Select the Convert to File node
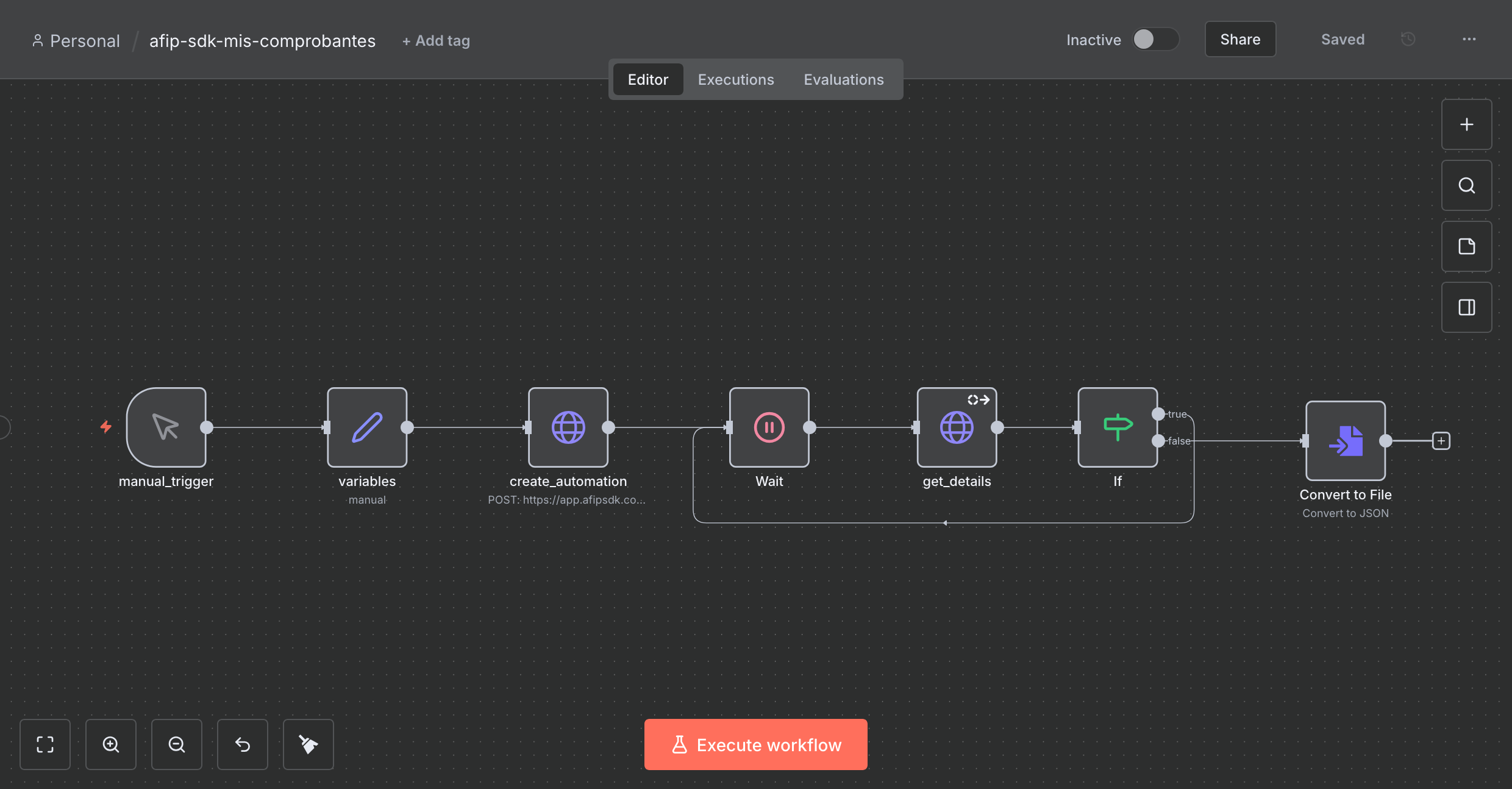This screenshot has height=789, width=1512. click(x=1345, y=440)
